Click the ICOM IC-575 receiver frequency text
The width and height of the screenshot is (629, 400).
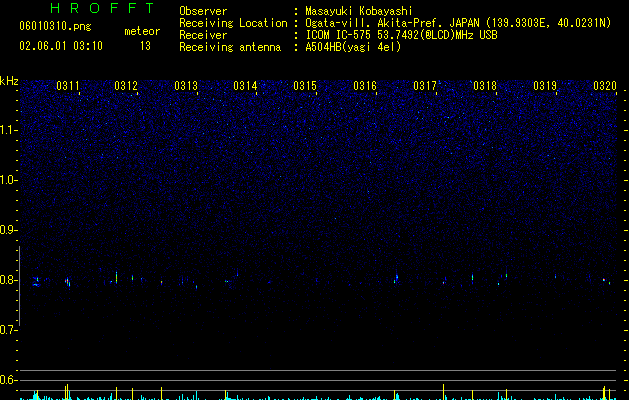(x=402, y=35)
